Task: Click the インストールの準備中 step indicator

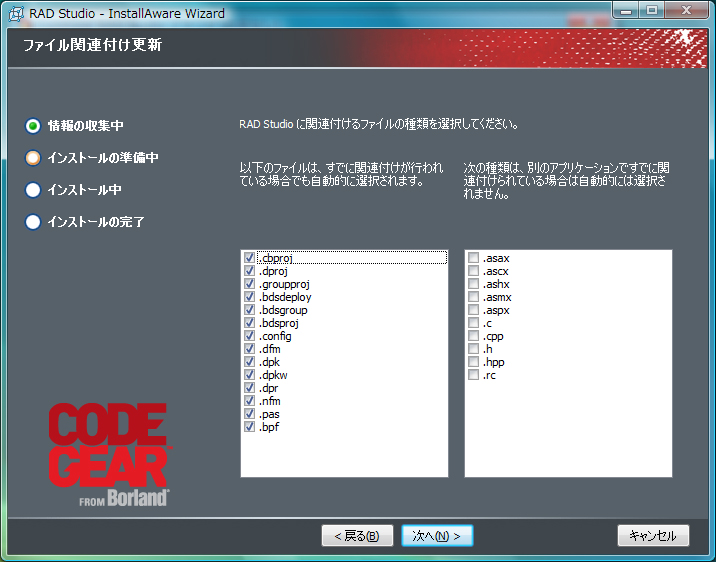Action: [x=33, y=158]
